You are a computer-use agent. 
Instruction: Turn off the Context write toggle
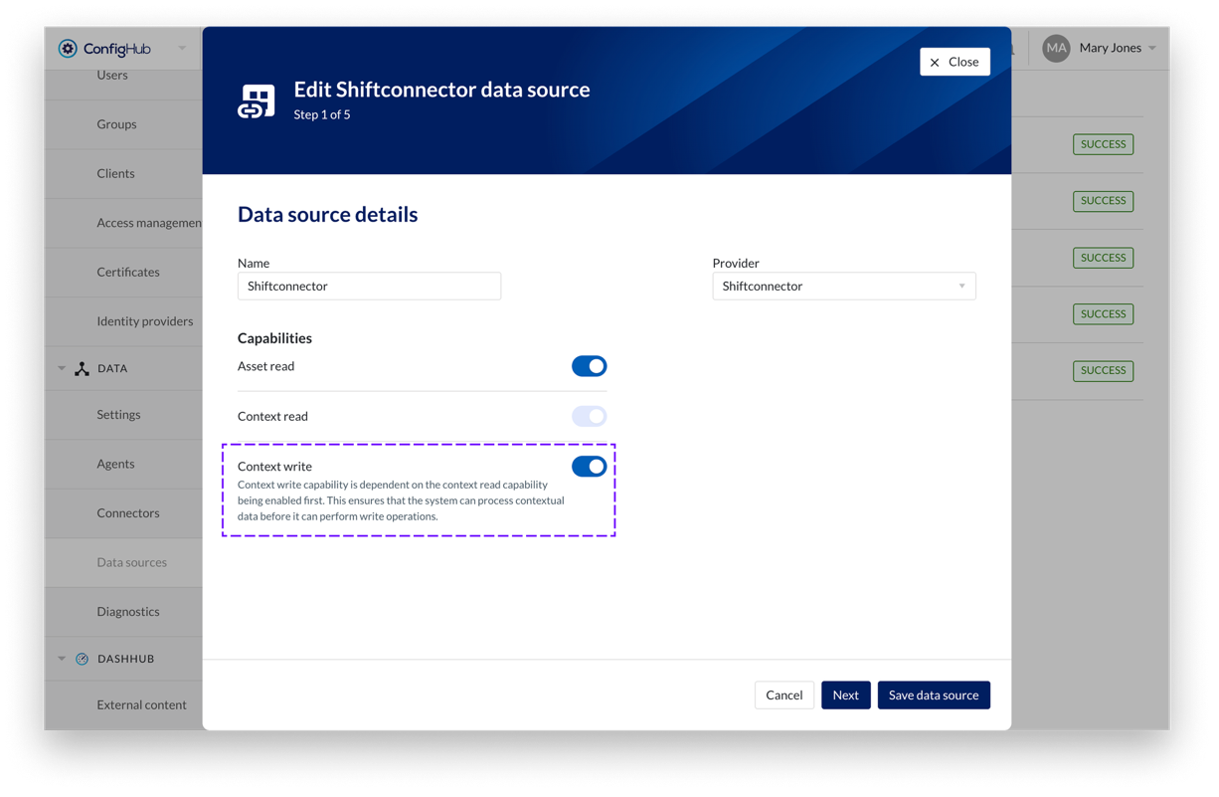(589, 467)
